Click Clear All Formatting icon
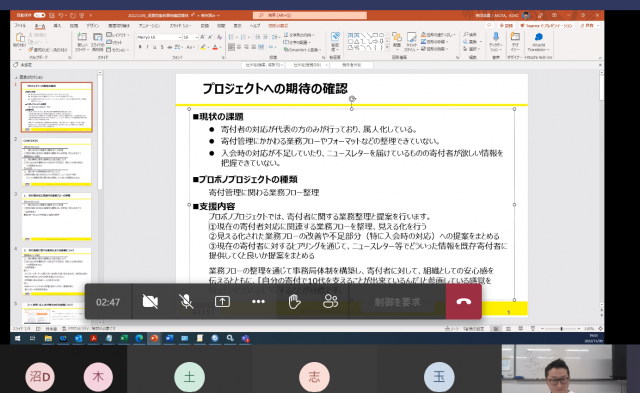 click(220, 37)
